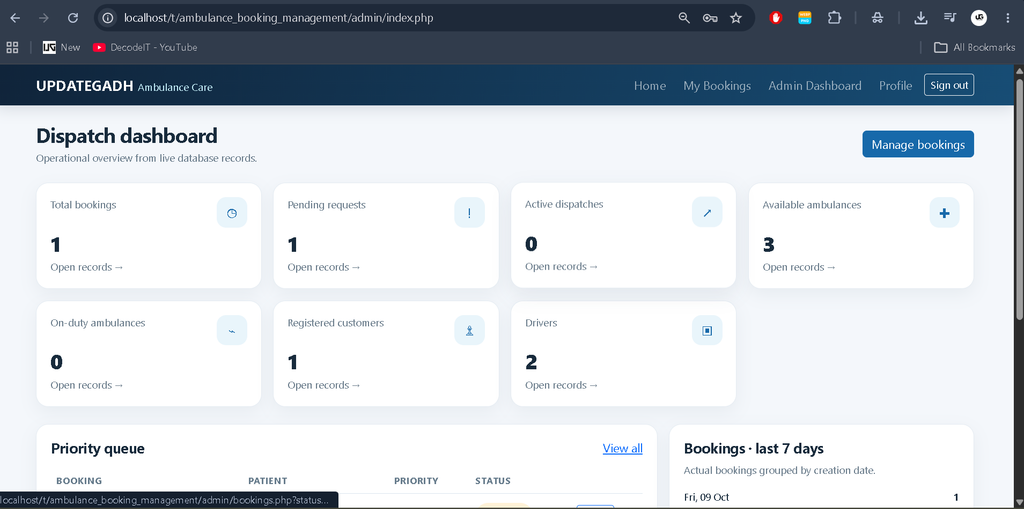Click the Registered customers person icon
The height and width of the screenshot is (509, 1024).
point(470,331)
